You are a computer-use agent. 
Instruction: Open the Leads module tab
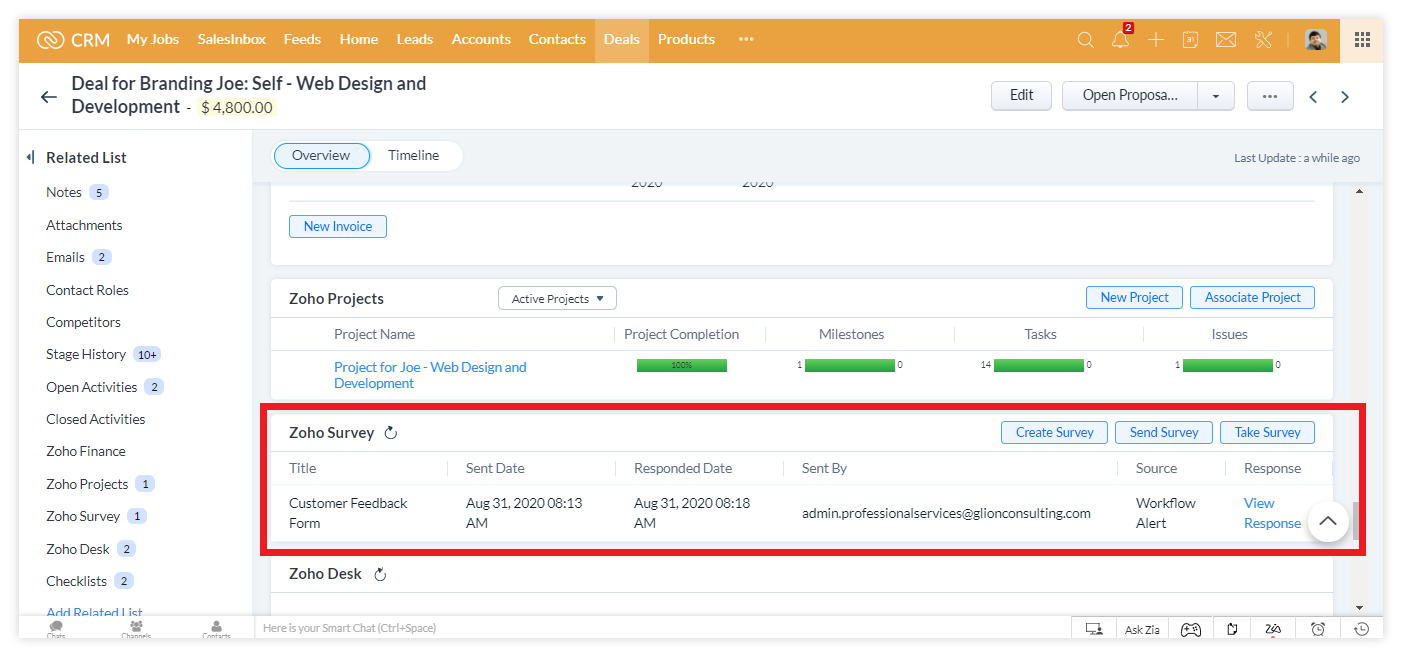tap(414, 40)
